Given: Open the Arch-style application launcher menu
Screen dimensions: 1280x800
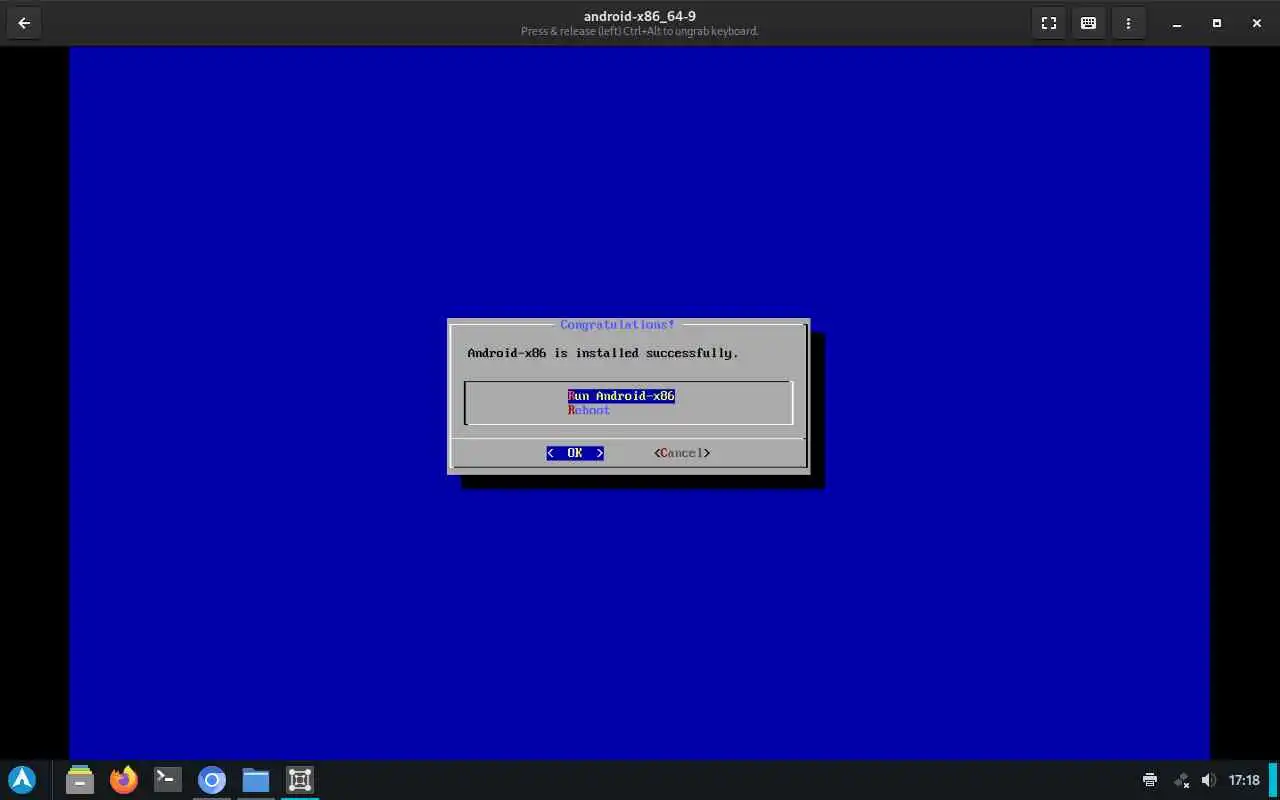Looking at the screenshot, I should [22, 780].
